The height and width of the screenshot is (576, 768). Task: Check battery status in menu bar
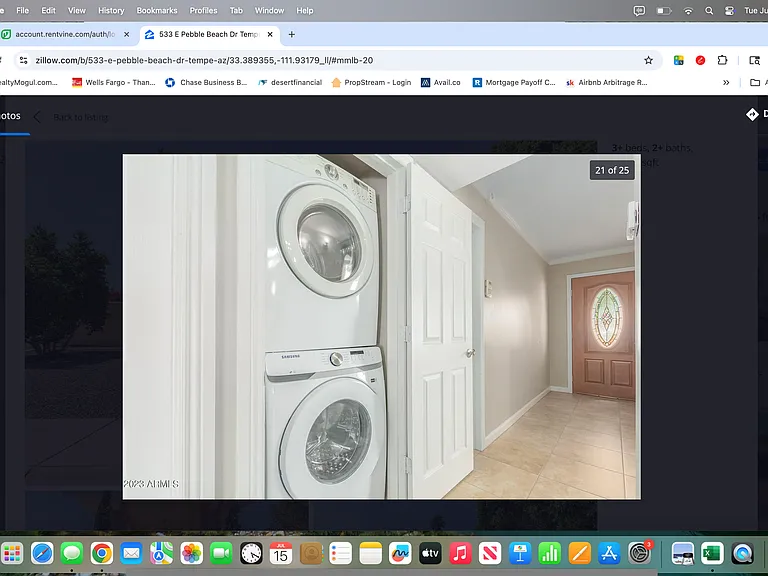click(x=664, y=10)
